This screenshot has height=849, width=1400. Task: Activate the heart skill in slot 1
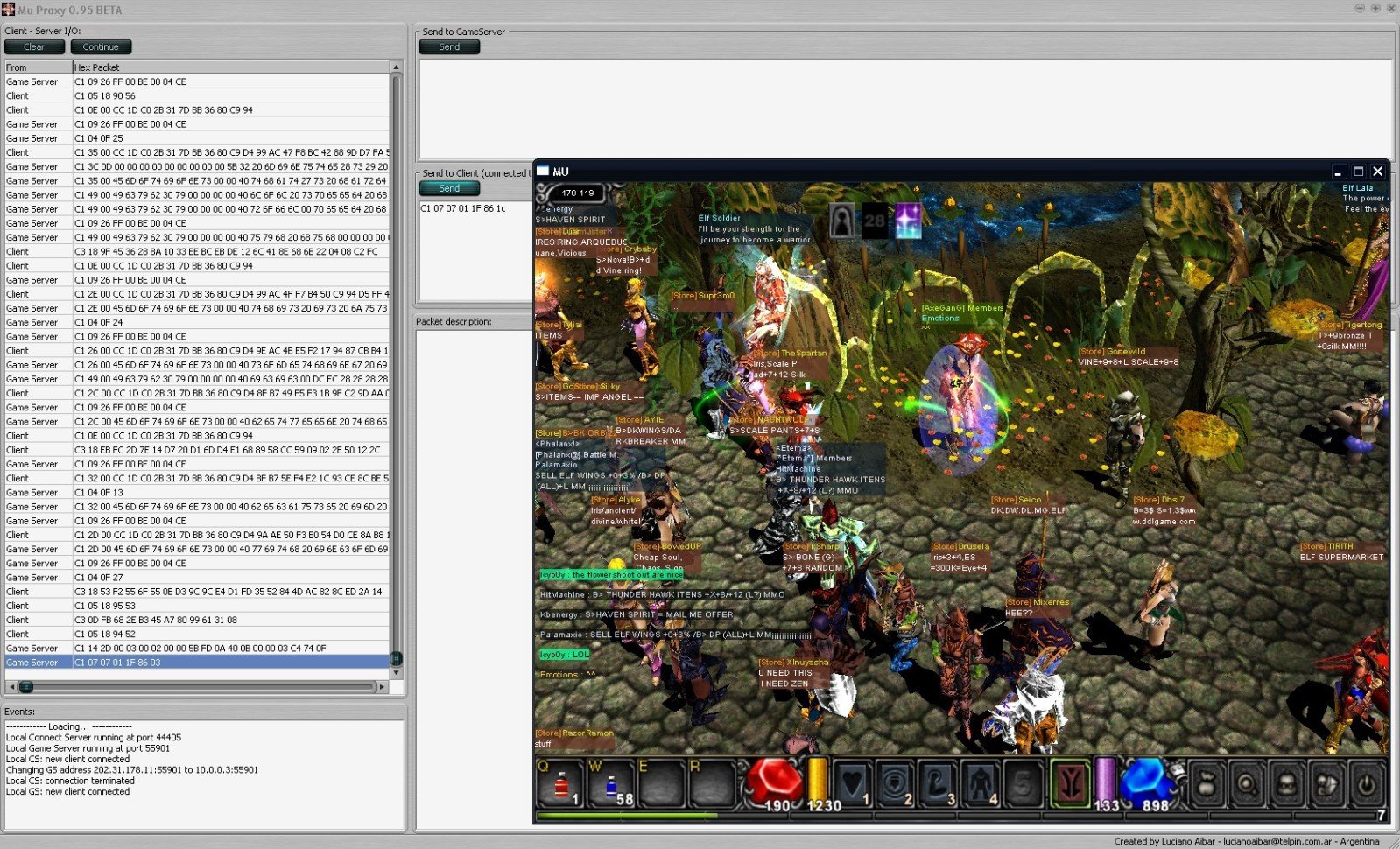coord(853,782)
